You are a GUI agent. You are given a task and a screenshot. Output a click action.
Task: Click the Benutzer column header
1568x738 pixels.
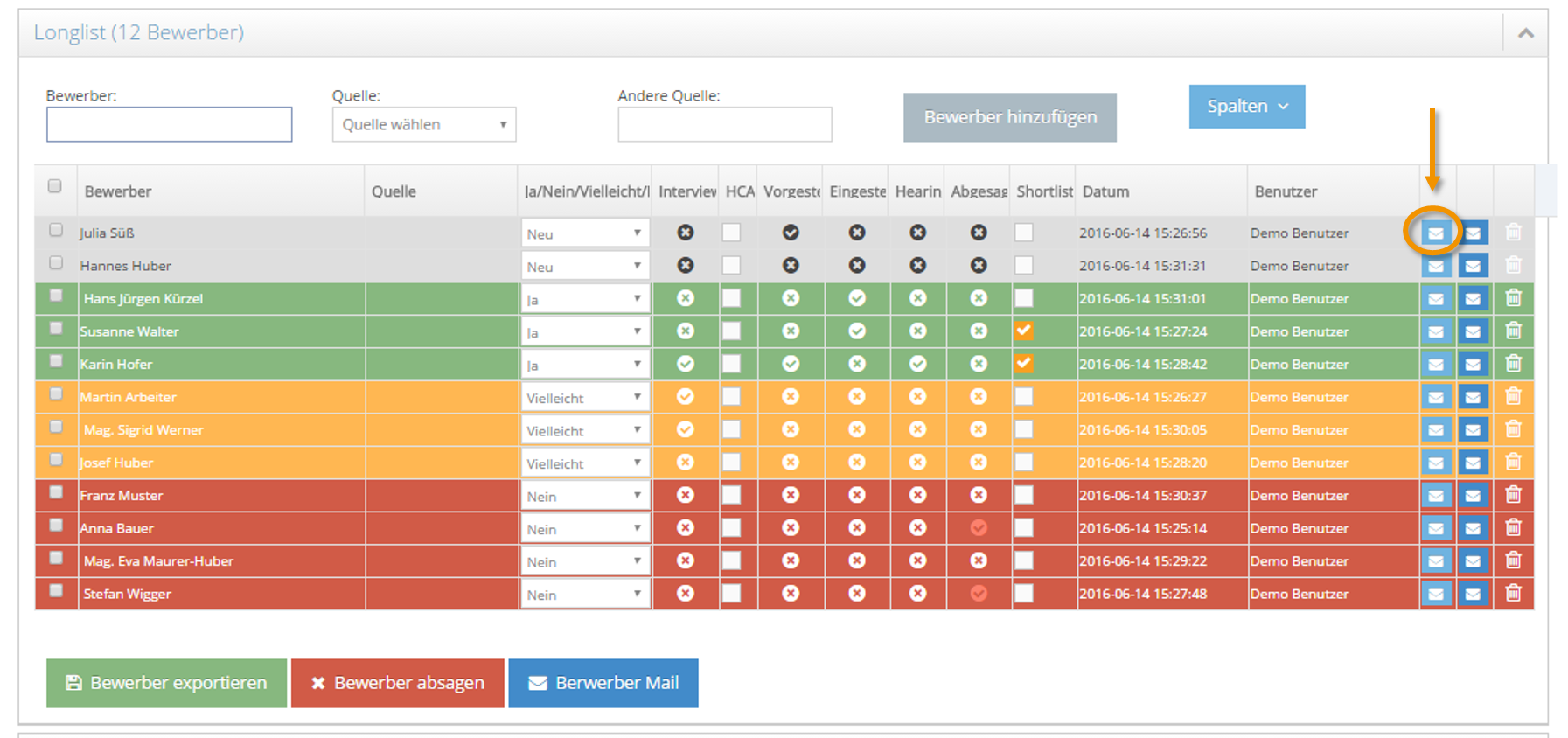1286,191
